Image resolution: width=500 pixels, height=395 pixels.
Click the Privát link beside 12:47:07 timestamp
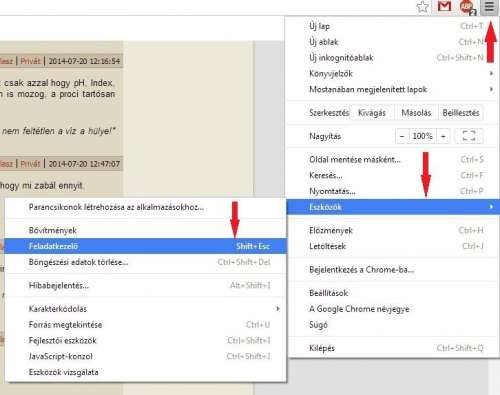(30, 164)
